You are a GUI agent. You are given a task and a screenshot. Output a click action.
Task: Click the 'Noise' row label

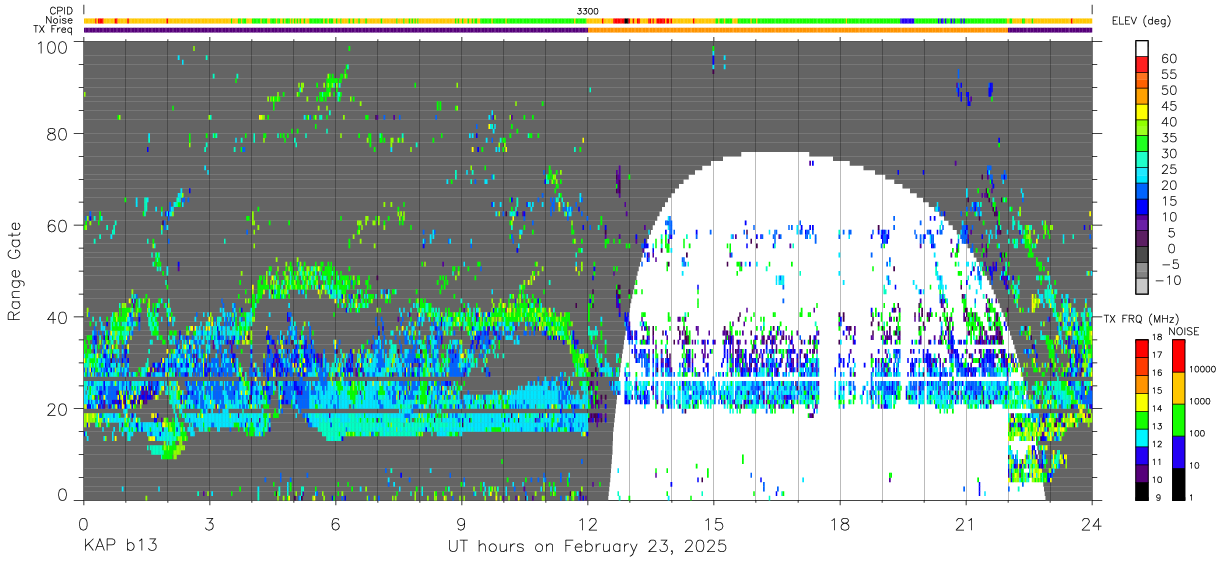[60, 20]
